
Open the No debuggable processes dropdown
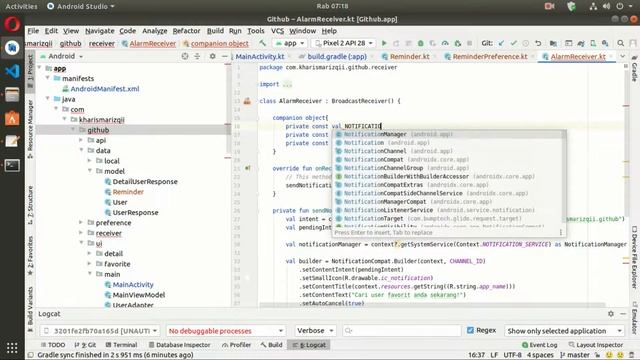click(226, 331)
